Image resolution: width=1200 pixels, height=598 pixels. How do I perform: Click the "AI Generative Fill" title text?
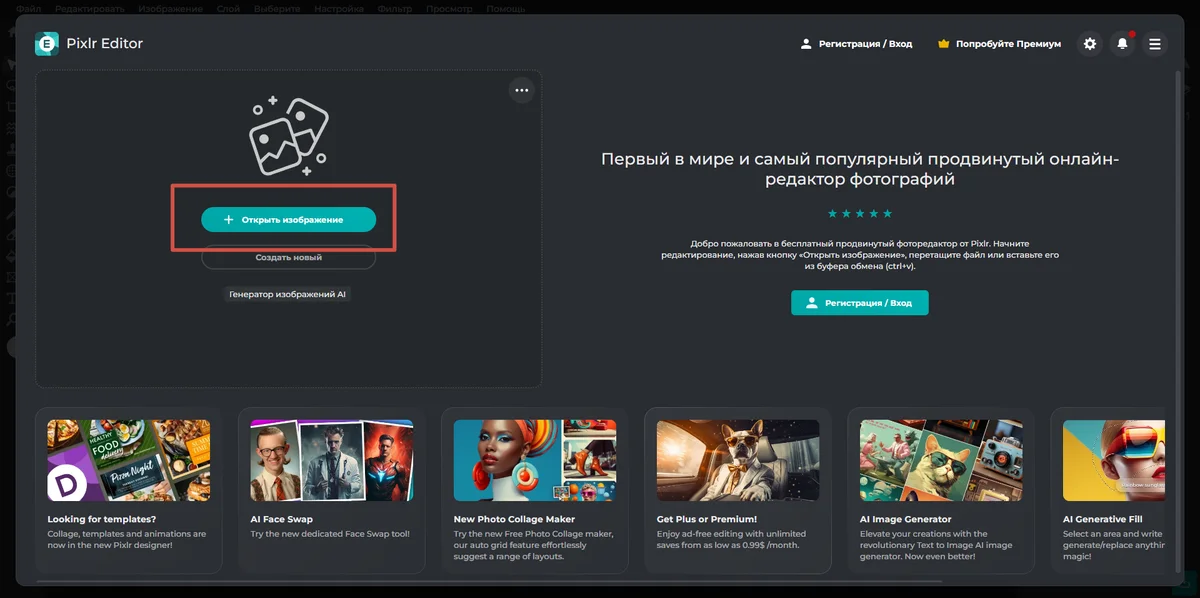tap(1103, 519)
